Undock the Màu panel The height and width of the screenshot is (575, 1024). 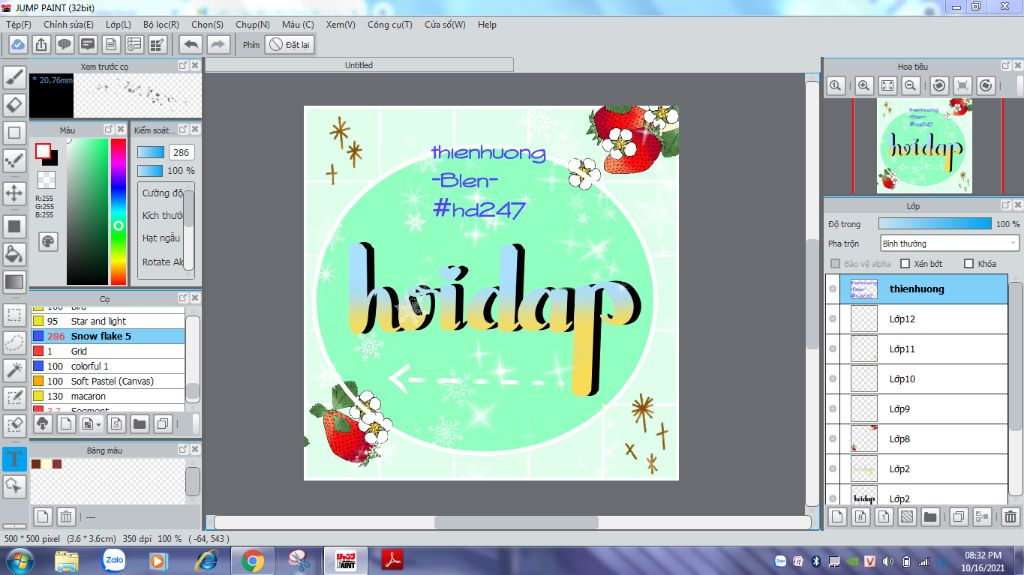point(109,129)
